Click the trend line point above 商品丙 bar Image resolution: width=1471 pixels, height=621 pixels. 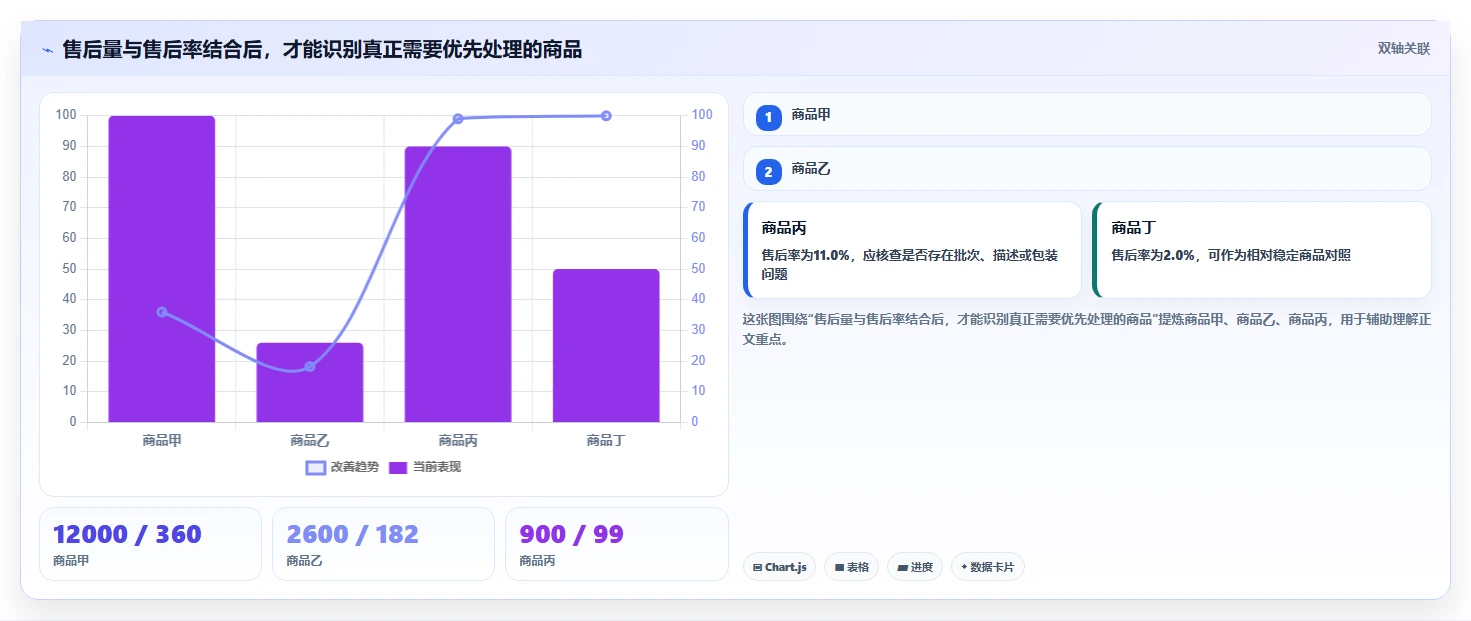tap(458, 119)
